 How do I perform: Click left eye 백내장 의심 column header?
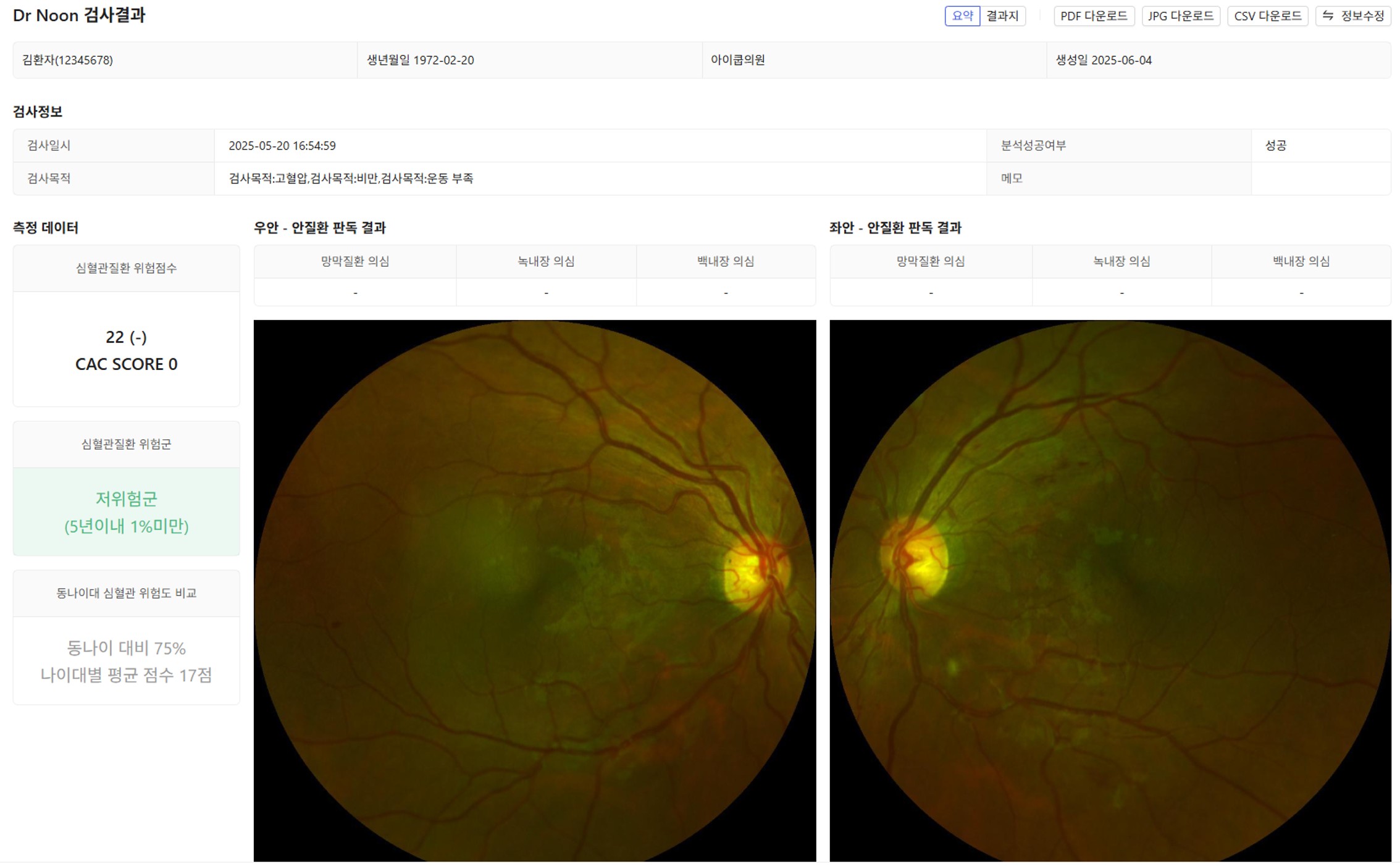coord(1301,261)
